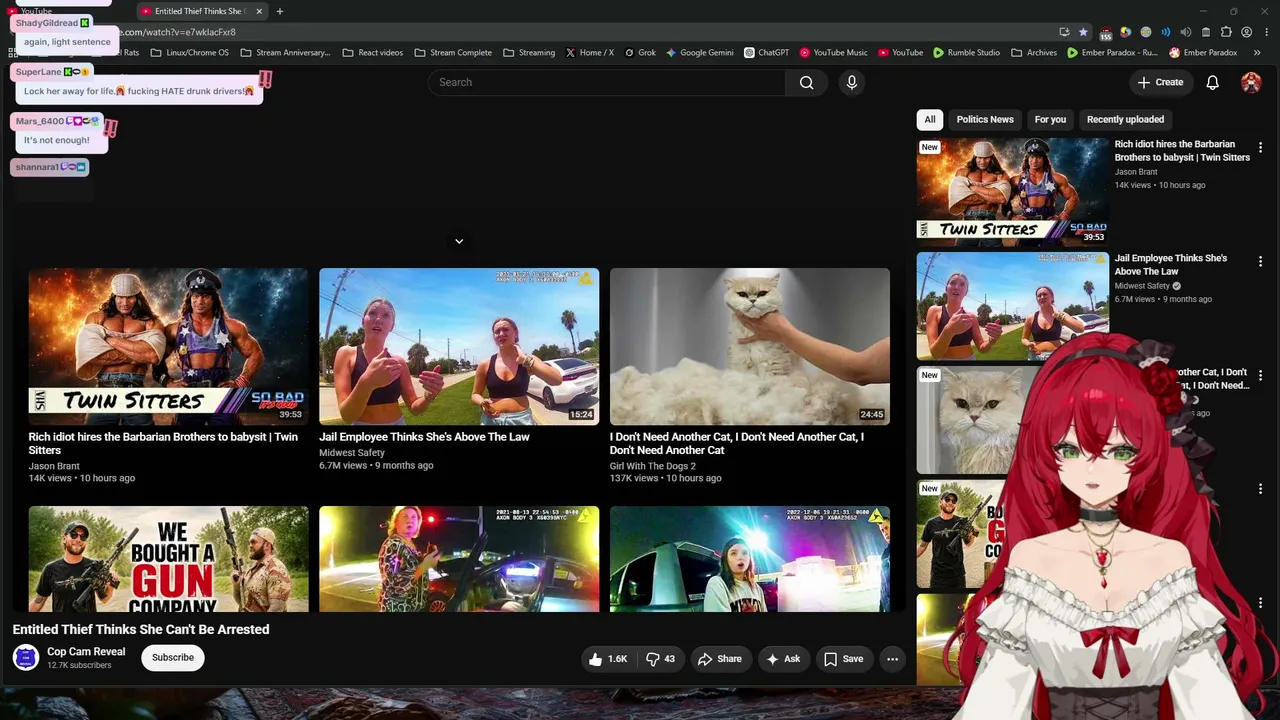Open a new browser tab with plus
1280x720 pixels.
[280, 11]
